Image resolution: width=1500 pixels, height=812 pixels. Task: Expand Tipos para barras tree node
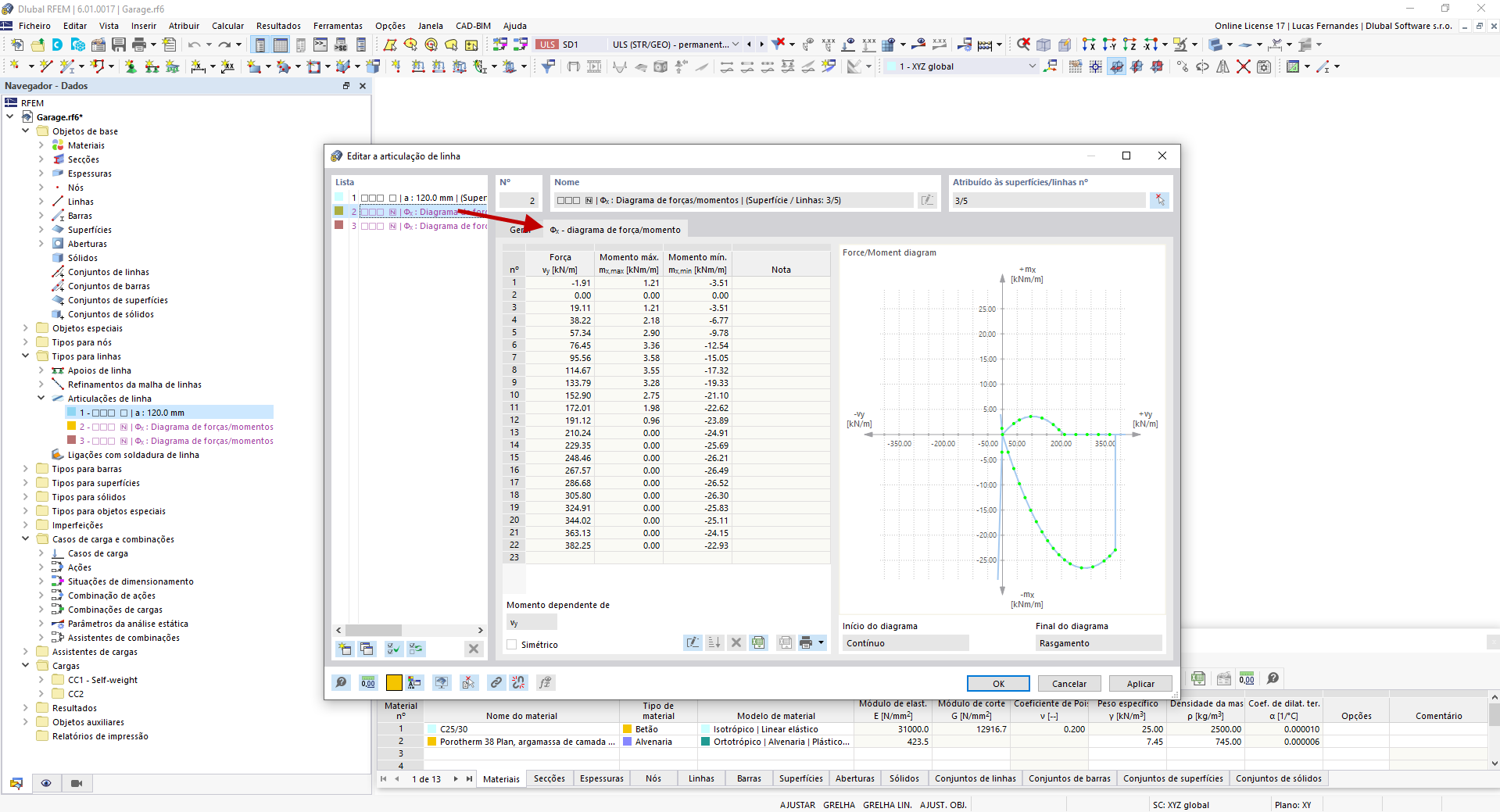point(26,469)
